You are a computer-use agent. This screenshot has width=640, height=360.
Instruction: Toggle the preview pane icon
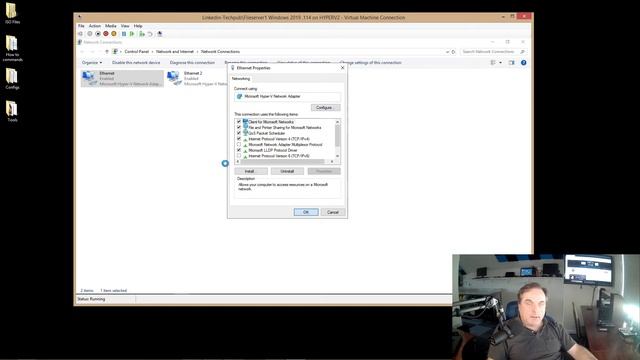(511, 62)
